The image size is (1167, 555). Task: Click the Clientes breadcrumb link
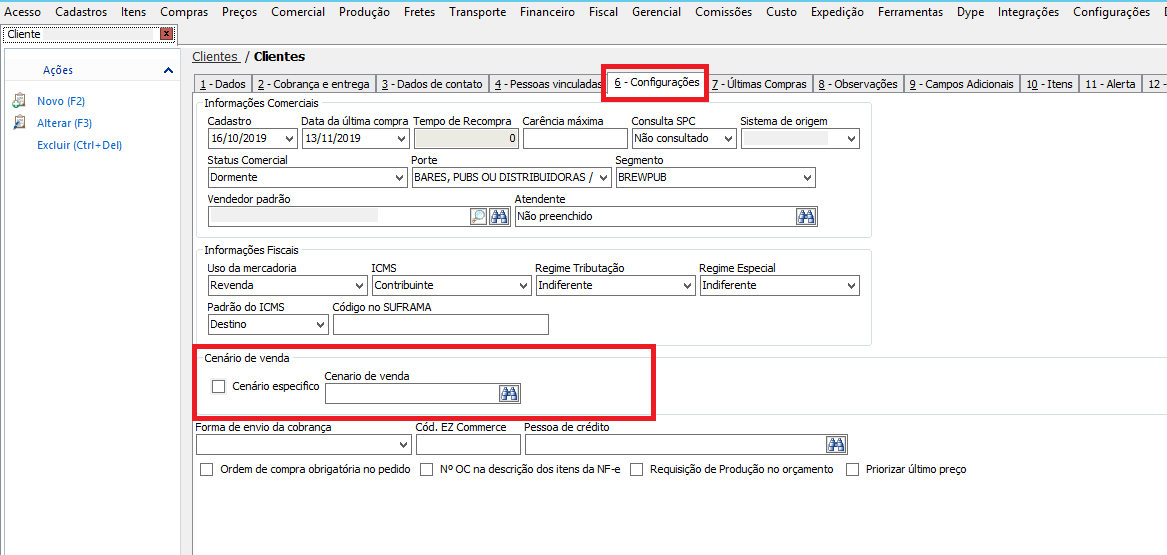tap(216, 57)
